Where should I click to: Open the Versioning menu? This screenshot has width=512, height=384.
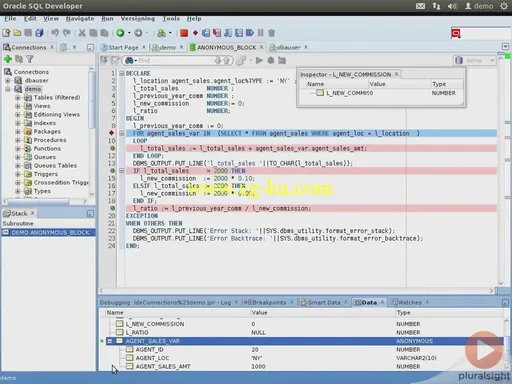138,19
